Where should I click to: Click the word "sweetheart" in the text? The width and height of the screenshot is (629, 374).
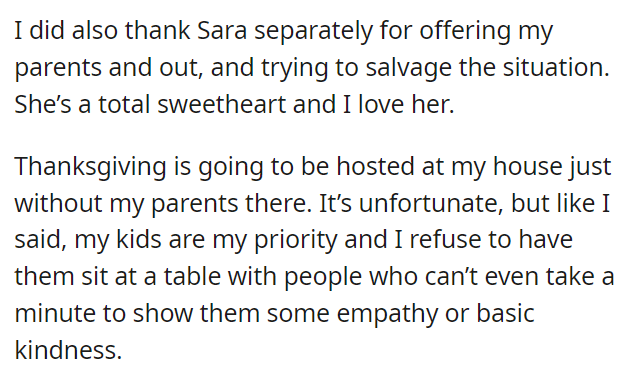[221, 104]
